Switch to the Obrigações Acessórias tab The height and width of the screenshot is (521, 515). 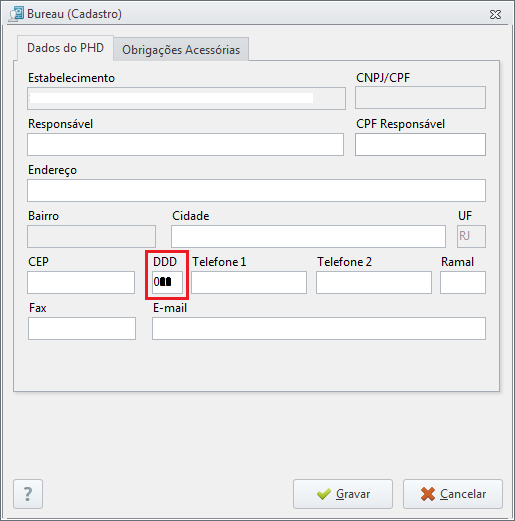[x=181, y=50]
